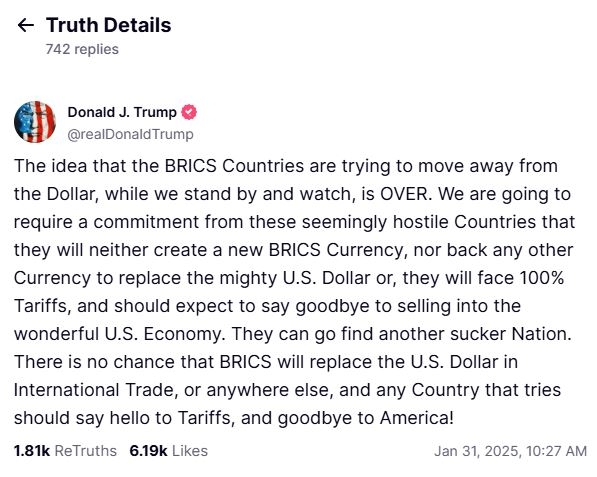Click the Truth Details heading
Screen dimensions: 597x477
pyautogui.click(x=109, y=25)
